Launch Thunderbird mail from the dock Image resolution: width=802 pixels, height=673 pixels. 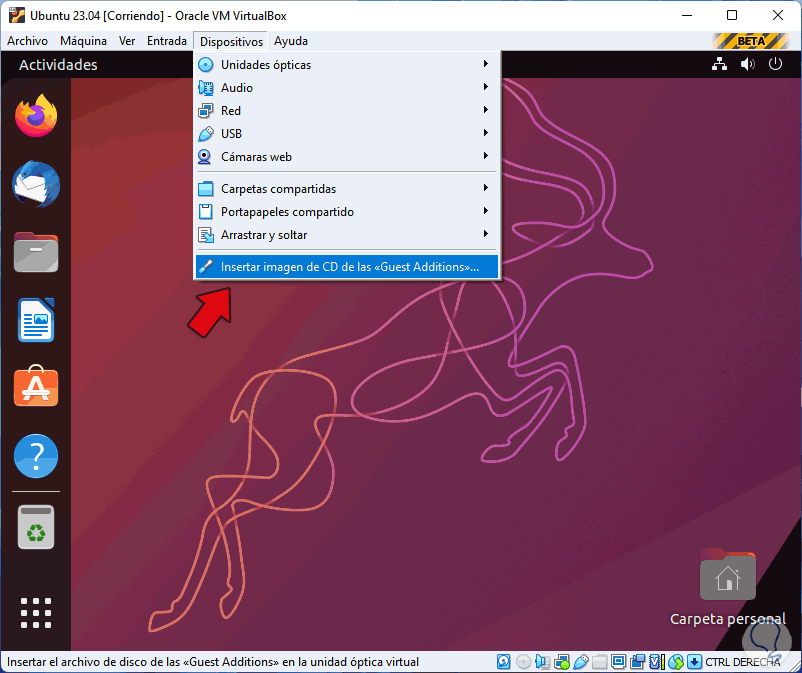click(36, 184)
